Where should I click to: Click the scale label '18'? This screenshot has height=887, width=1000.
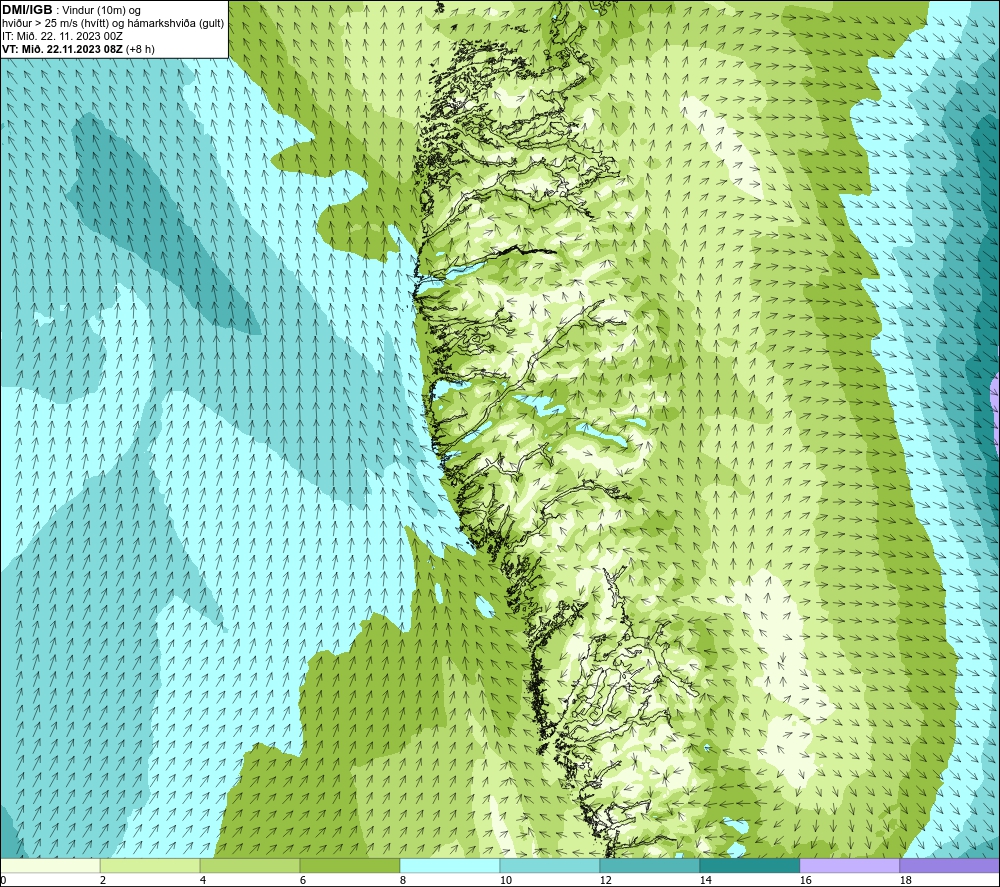[x=906, y=880]
